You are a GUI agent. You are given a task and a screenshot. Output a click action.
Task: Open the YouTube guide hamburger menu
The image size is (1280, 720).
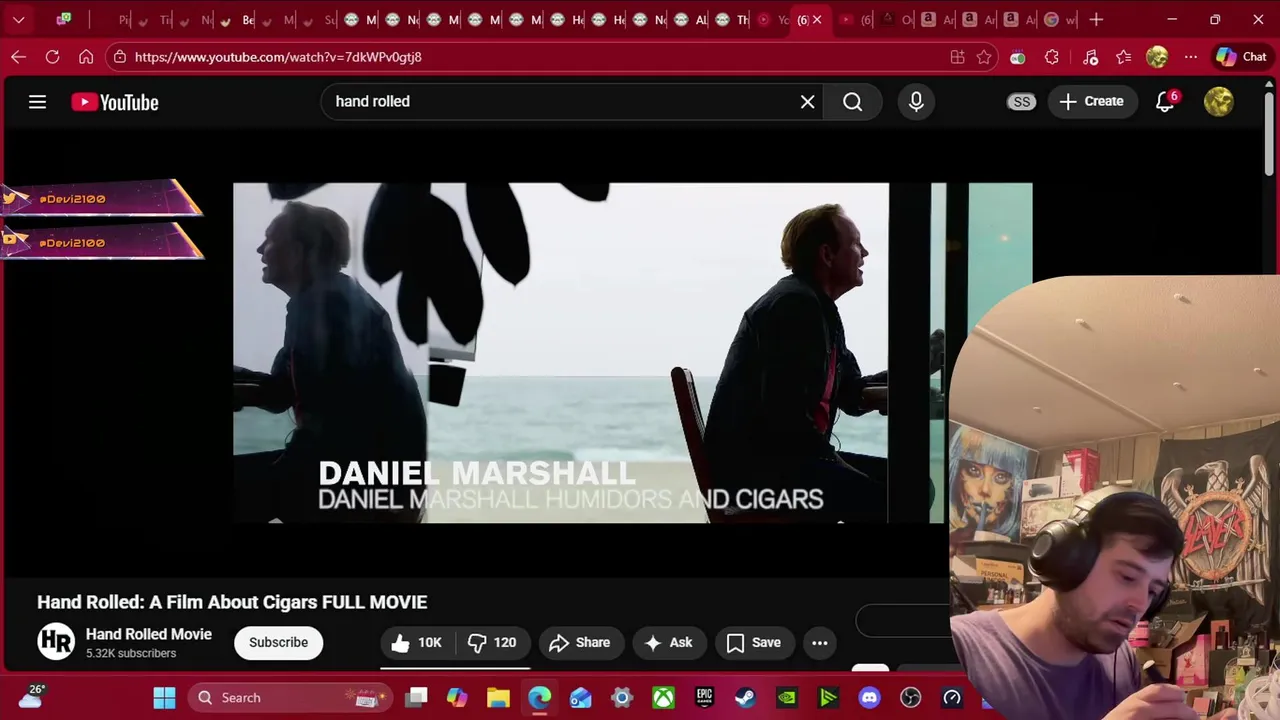[x=37, y=102]
